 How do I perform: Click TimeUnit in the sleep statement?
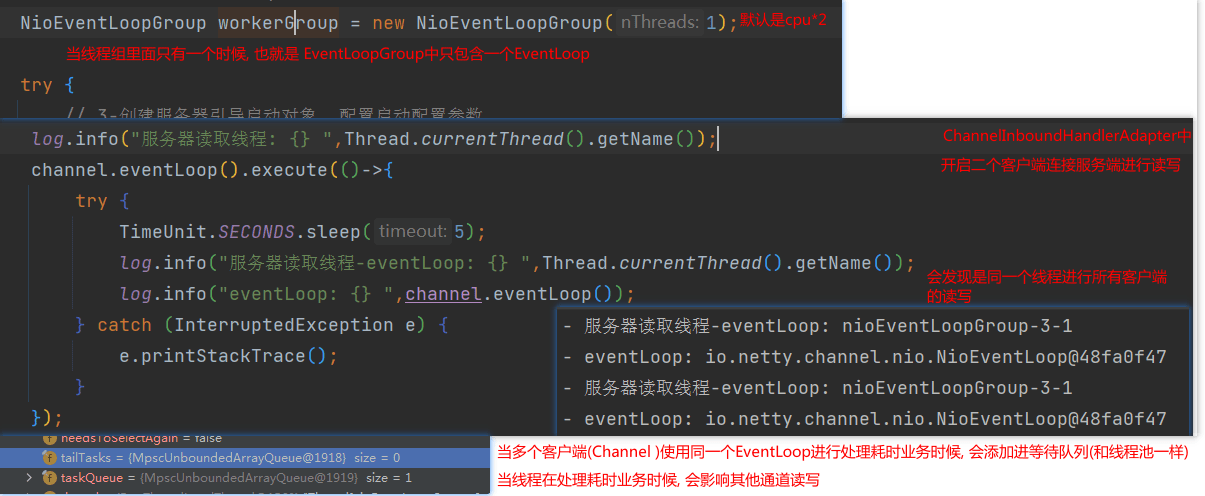(163, 232)
